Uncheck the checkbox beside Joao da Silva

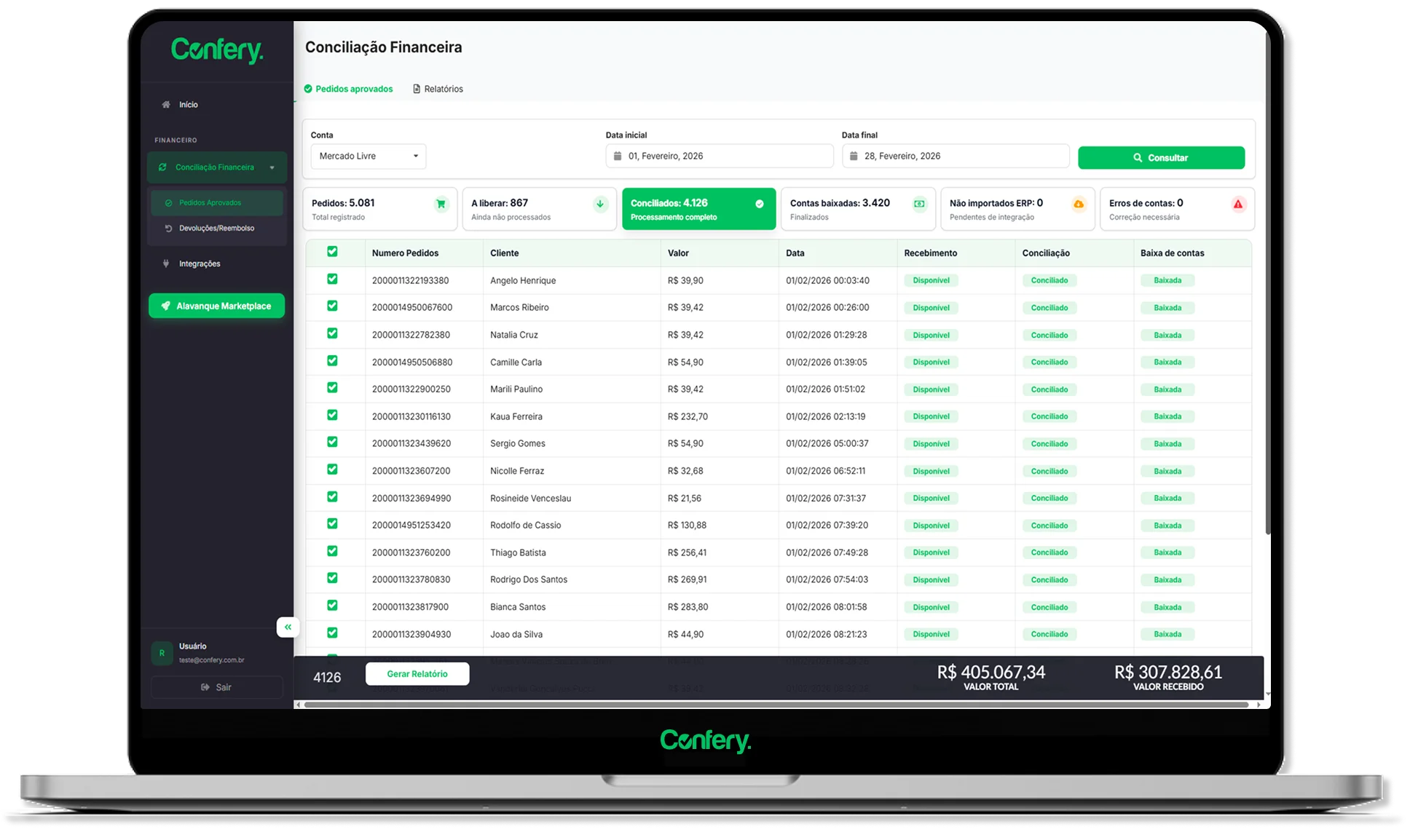click(x=333, y=633)
